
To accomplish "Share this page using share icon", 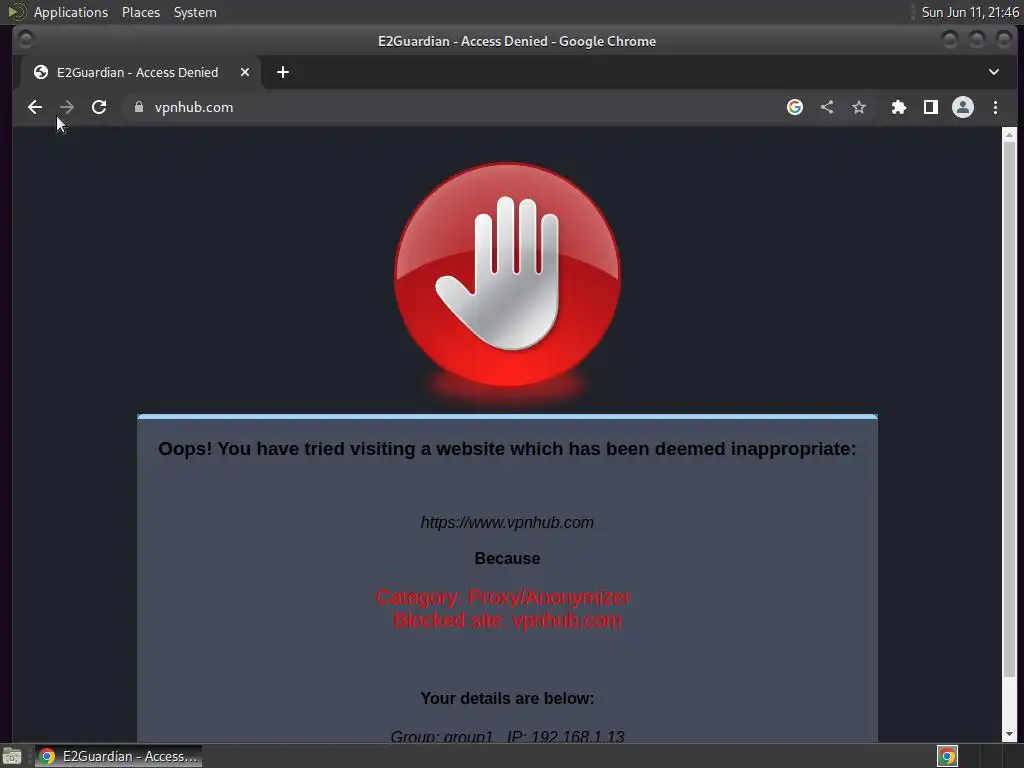I will pos(827,107).
